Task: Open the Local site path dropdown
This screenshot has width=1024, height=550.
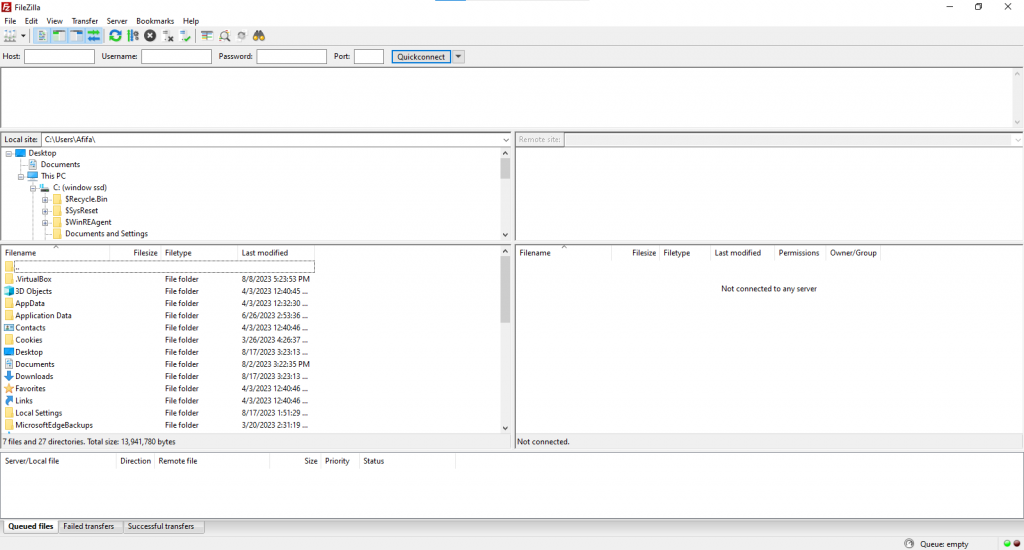Action: pos(505,140)
